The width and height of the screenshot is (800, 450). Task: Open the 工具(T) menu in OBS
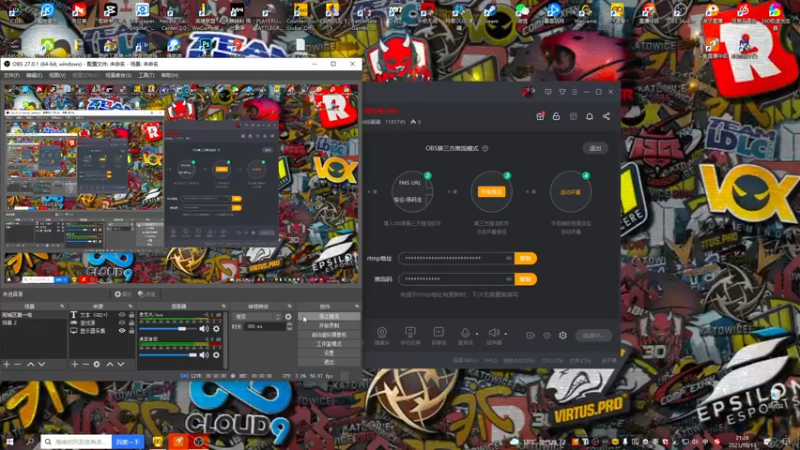[146, 76]
